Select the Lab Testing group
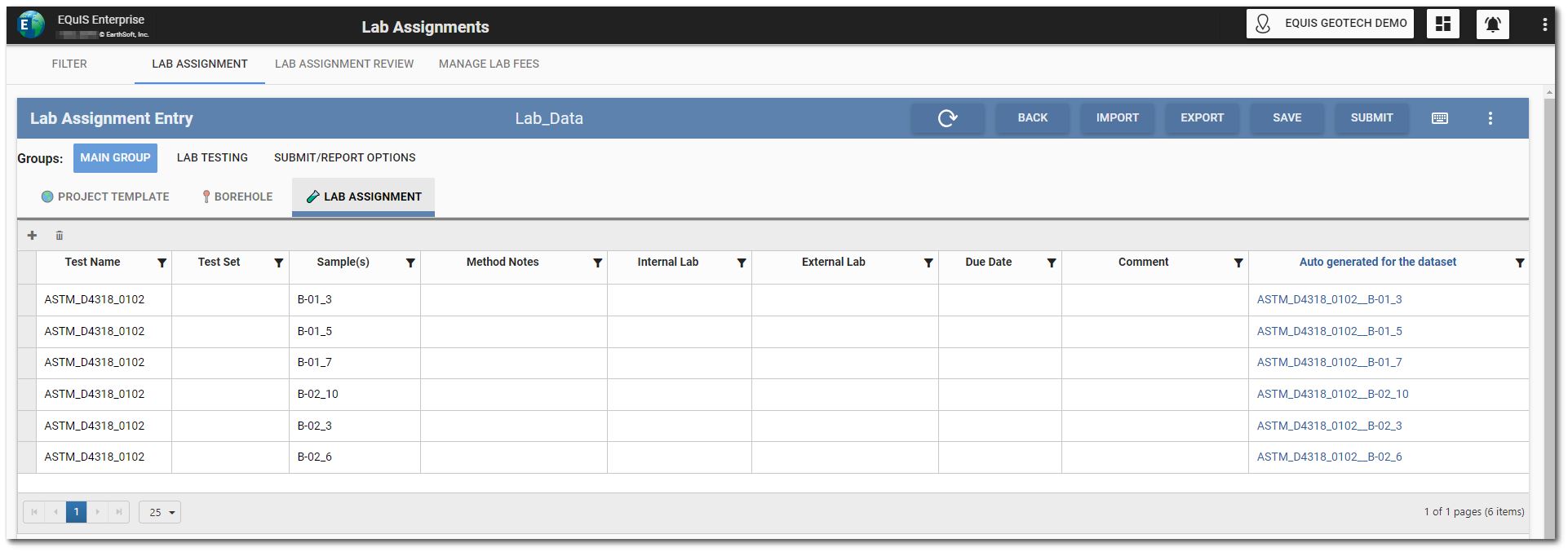1568x552 pixels. (212, 157)
